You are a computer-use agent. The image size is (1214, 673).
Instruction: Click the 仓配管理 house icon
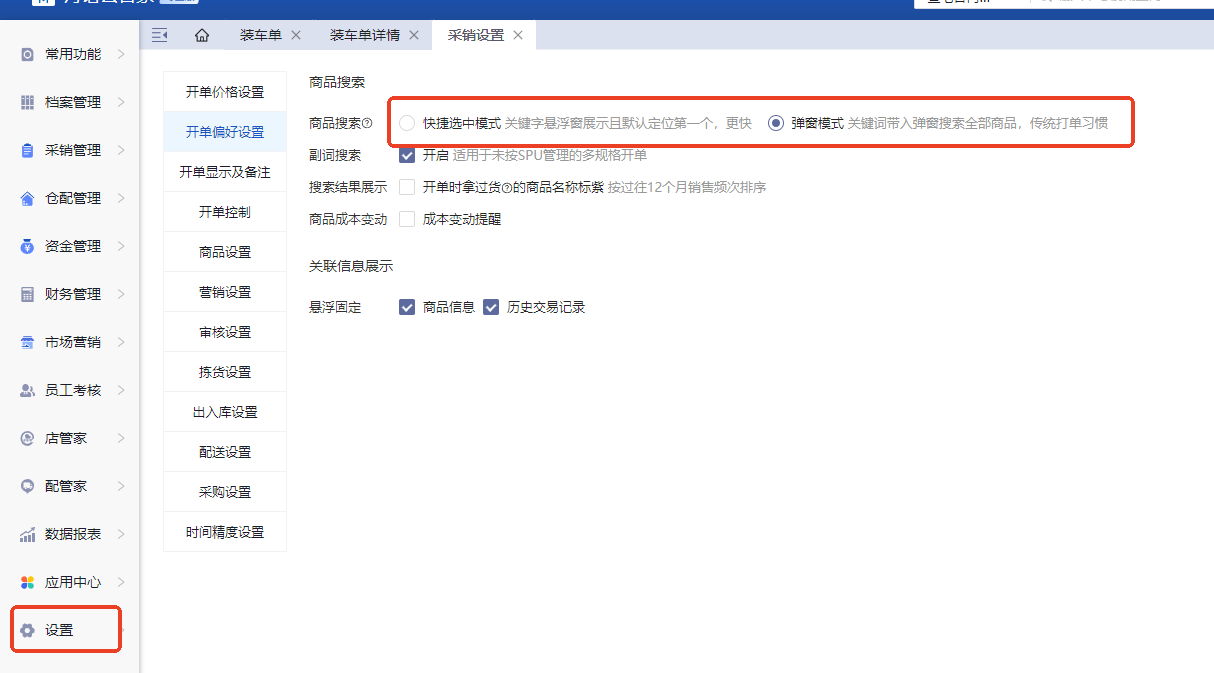(x=27, y=198)
